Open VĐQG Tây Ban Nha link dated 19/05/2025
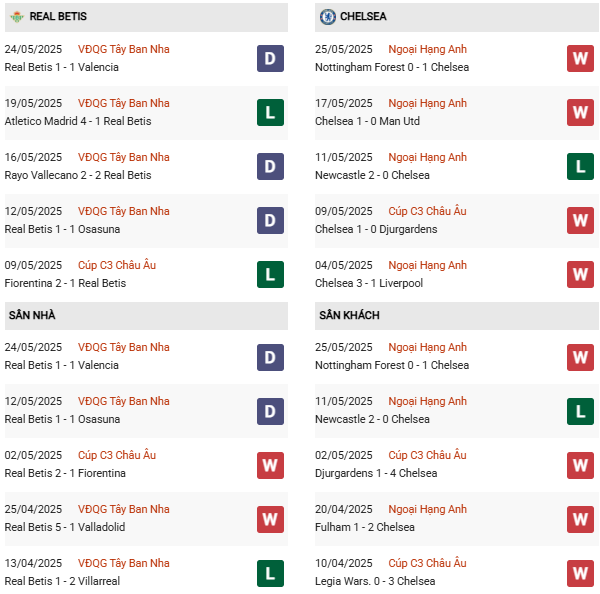The image size is (600, 594). click(x=124, y=103)
